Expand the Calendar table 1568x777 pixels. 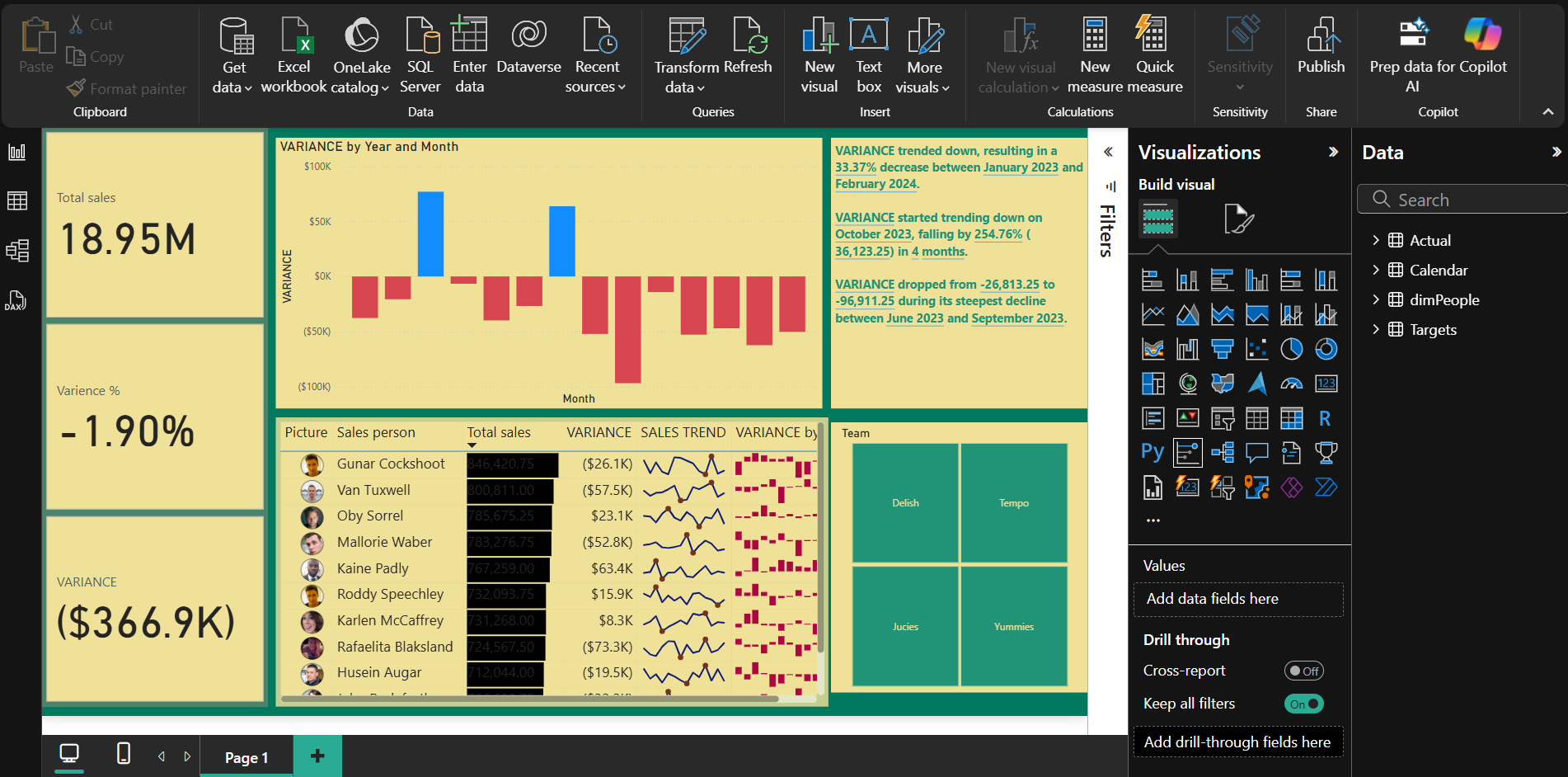1375,270
